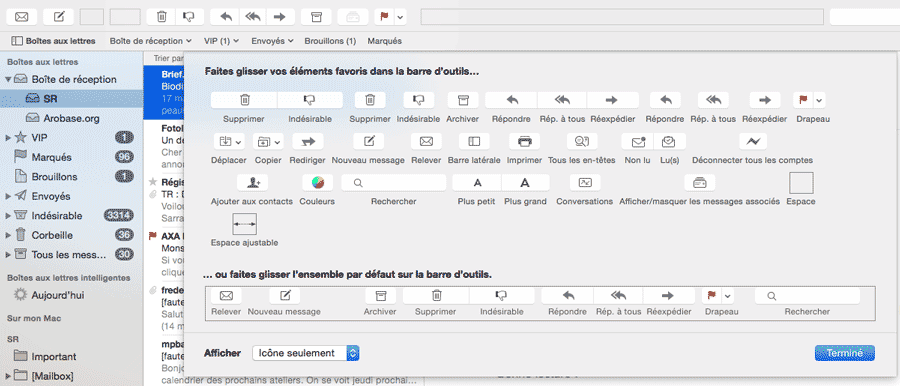Click the red flag button in main toolbar

pos(385,17)
